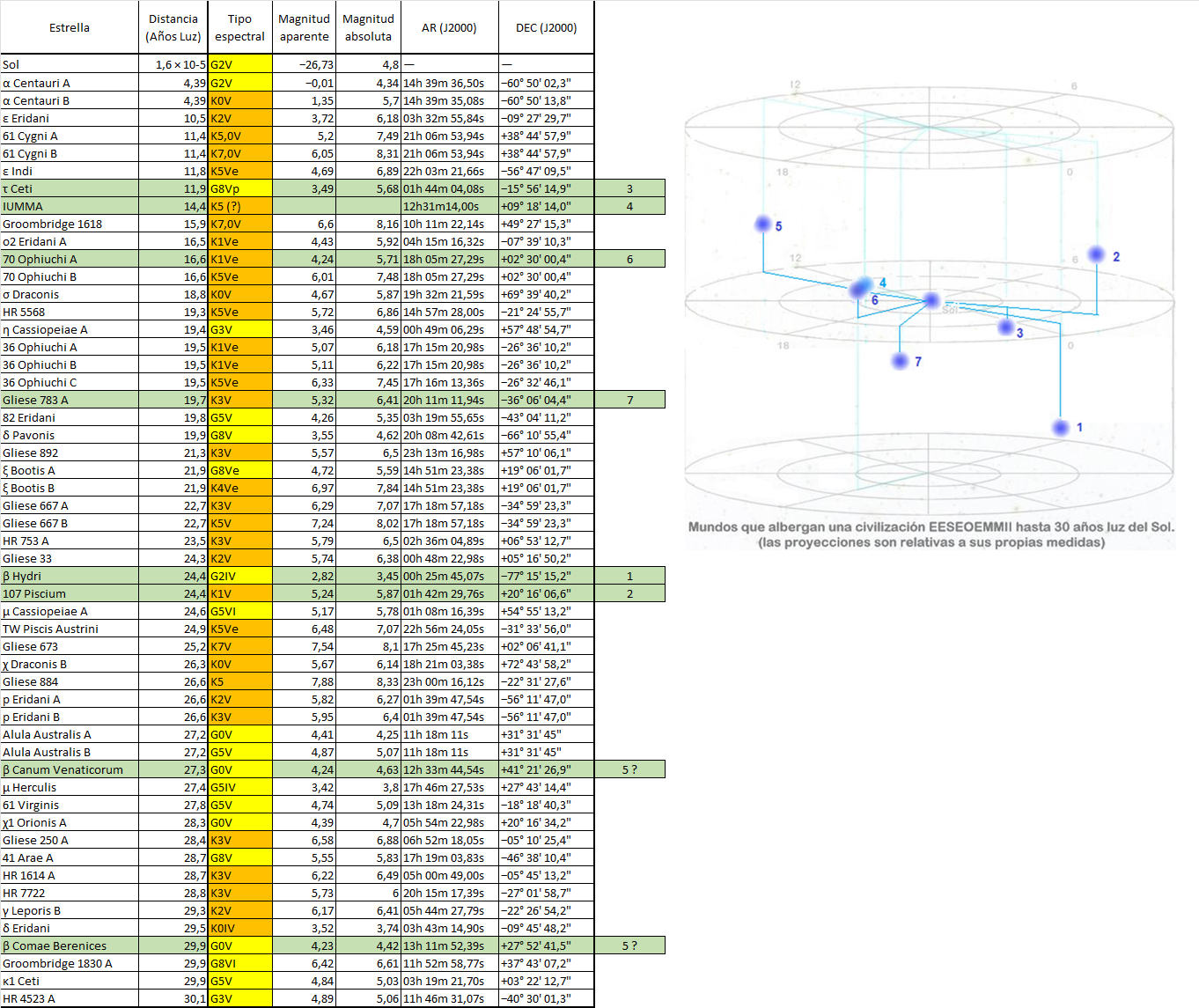Select the DEC (J2000) column header
1199x1008 pixels.
coord(546,28)
